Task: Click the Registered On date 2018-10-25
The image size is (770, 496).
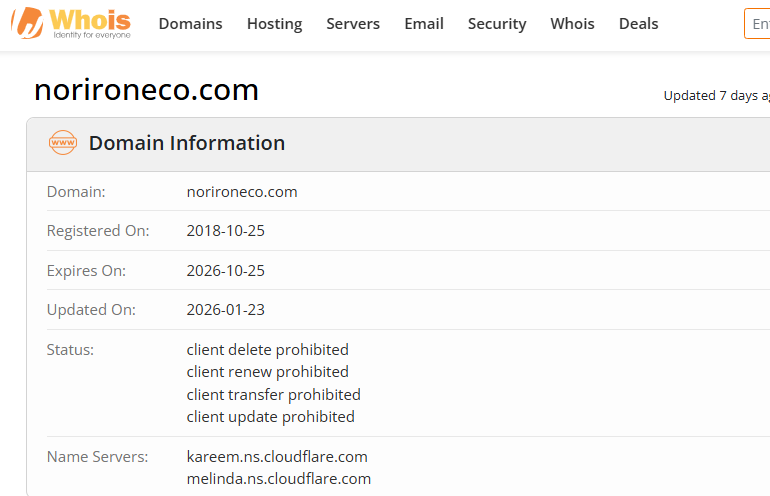Action: (x=226, y=231)
